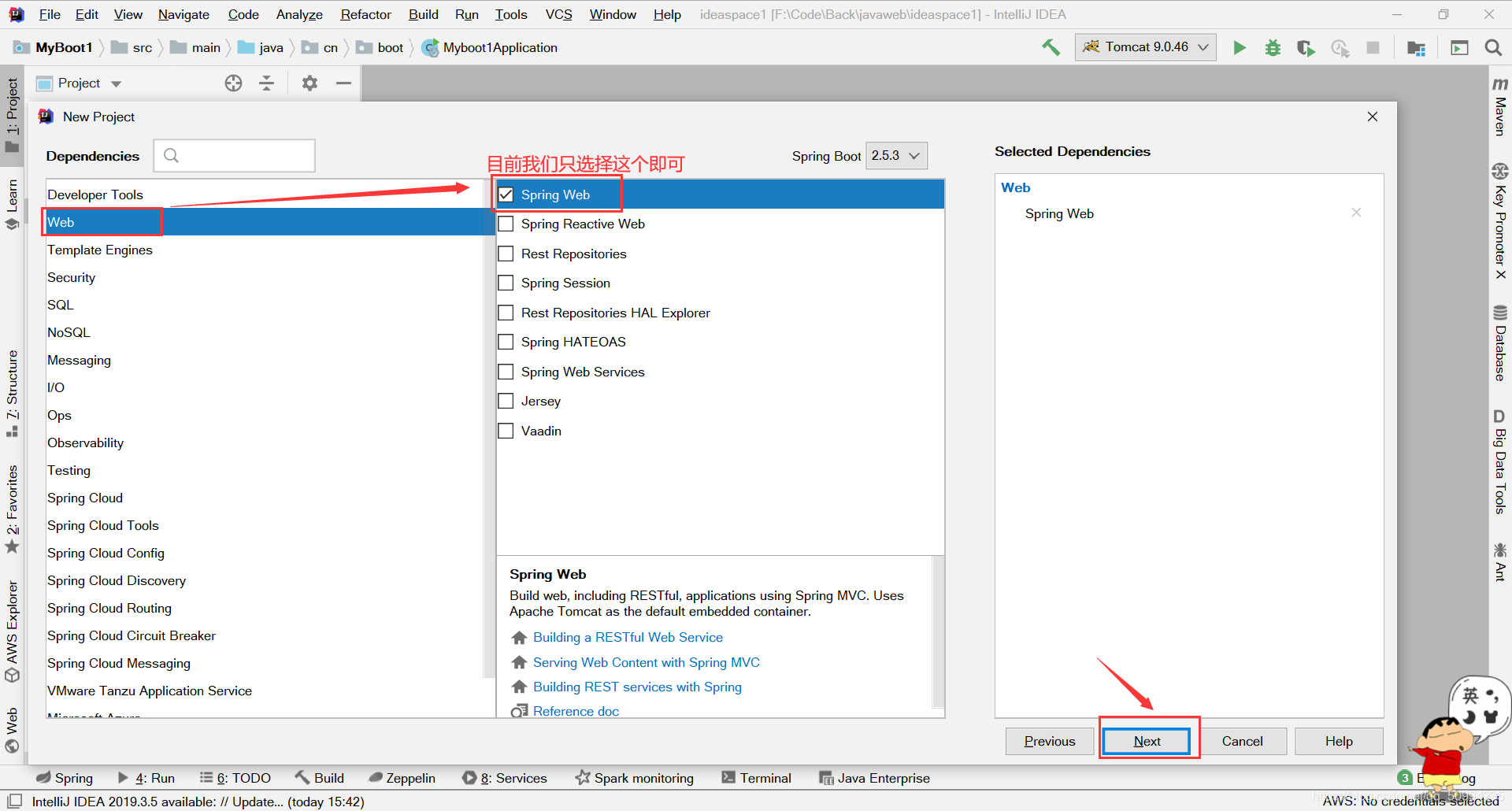1512x811 pixels.
Task: Enable Spring HATEOAS checkbox
Action: (x=506, y=342)
